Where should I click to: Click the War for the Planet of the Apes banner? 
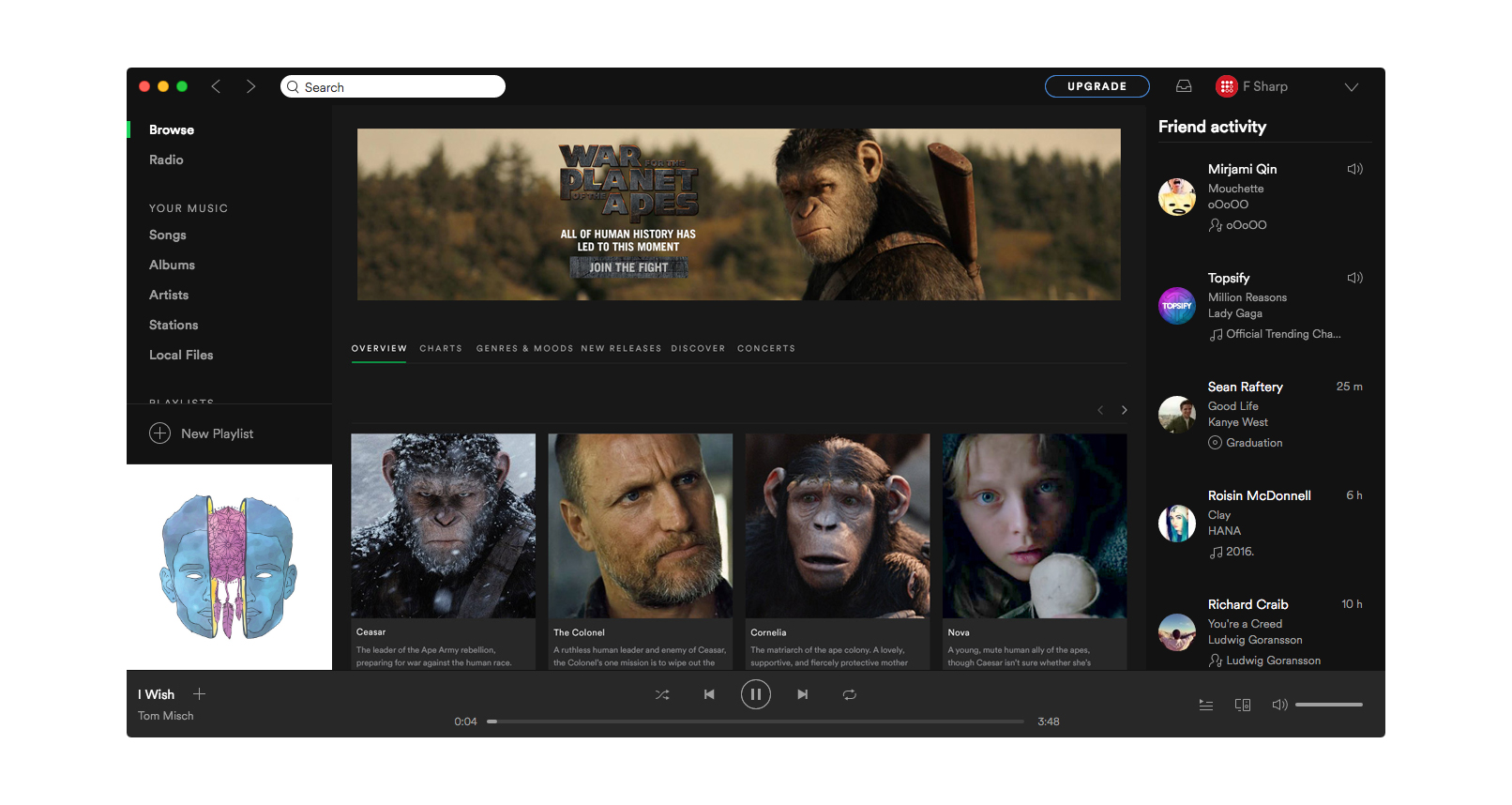(x=739, y=215)
